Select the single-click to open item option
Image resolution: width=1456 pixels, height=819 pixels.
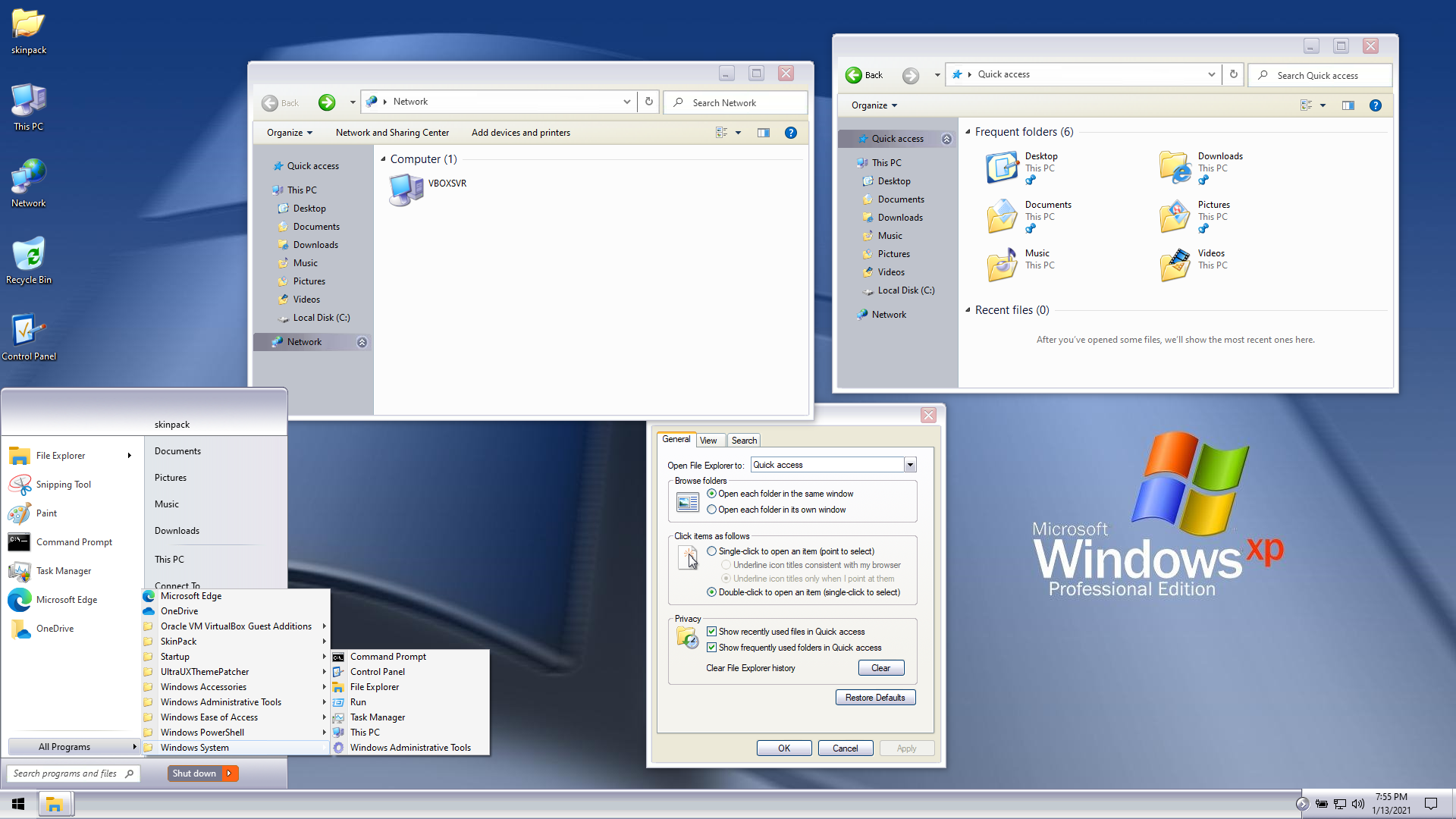pyautogui.click(x=711, y=551)
